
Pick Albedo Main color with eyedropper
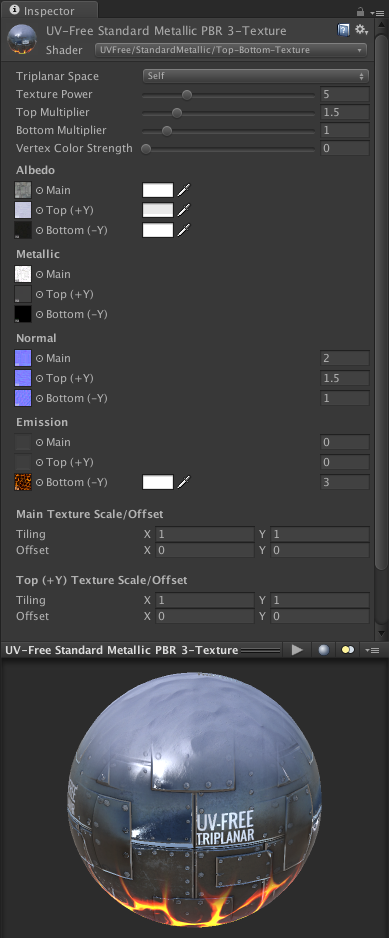tap(184, 190)
